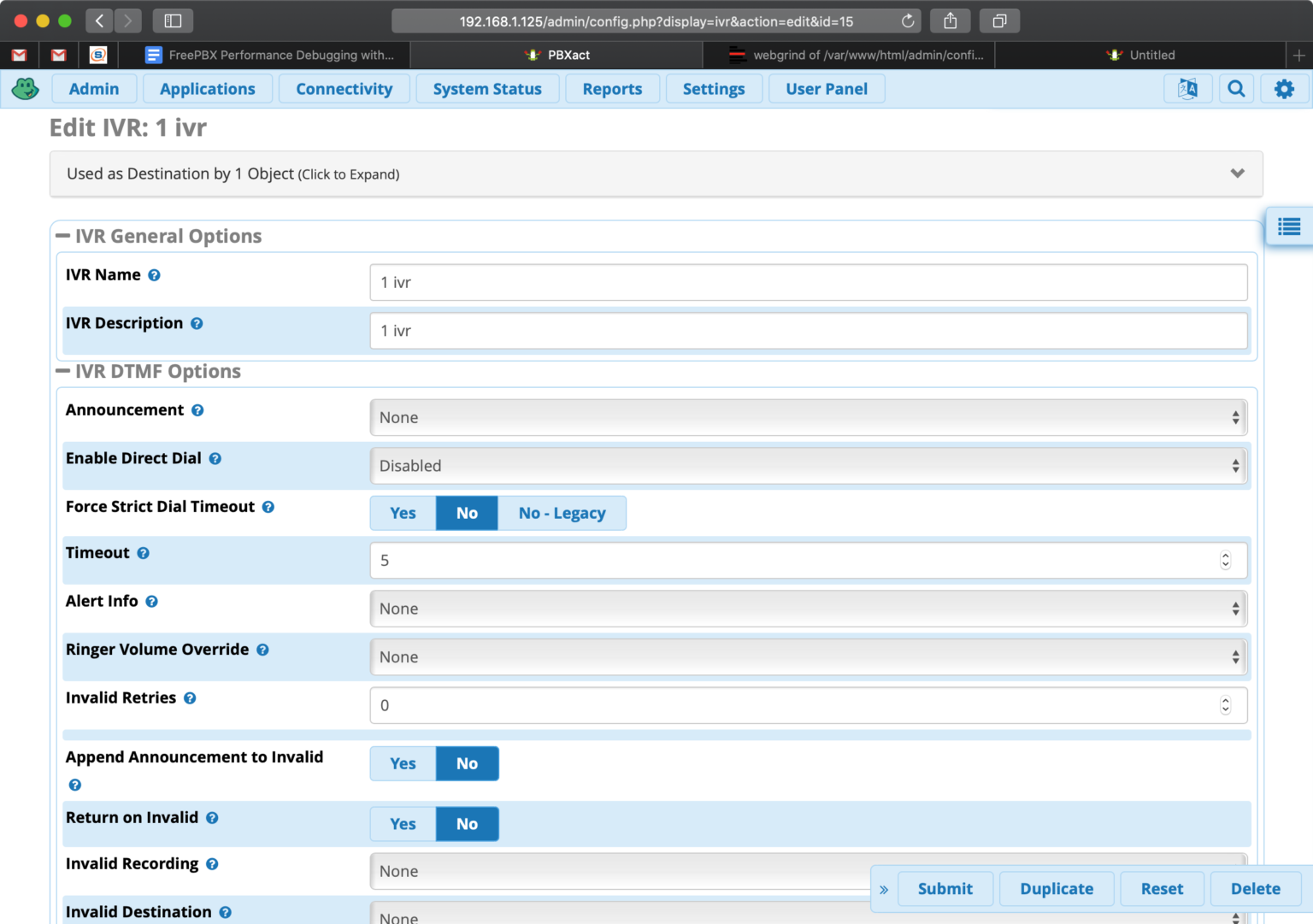Submit the IVR configuration
This screenshot has width=1313, height=924.
tap(945, 888)
